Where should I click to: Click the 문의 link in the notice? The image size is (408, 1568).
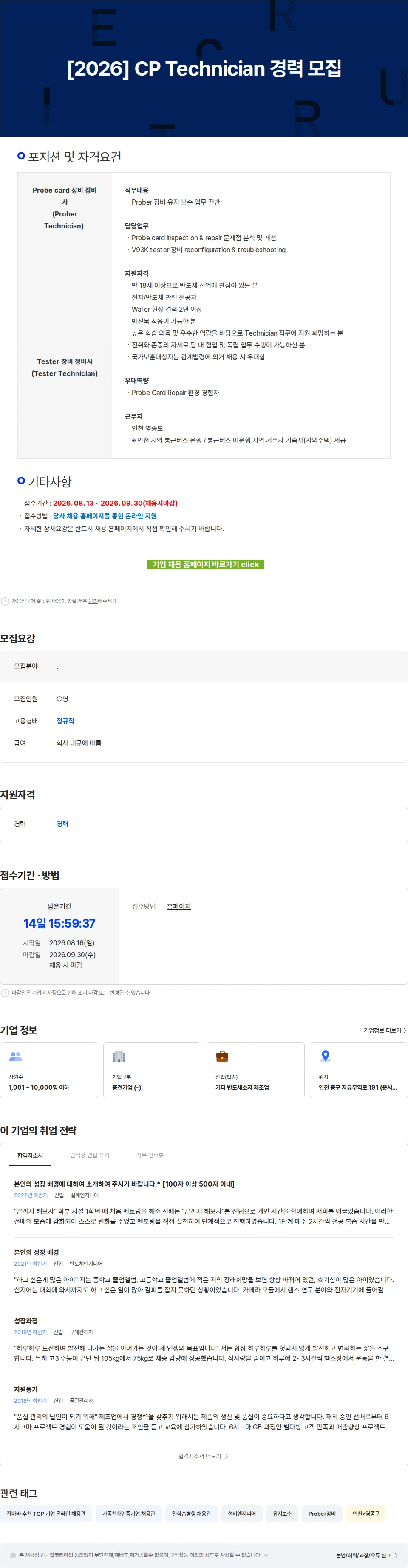point(92,601)
